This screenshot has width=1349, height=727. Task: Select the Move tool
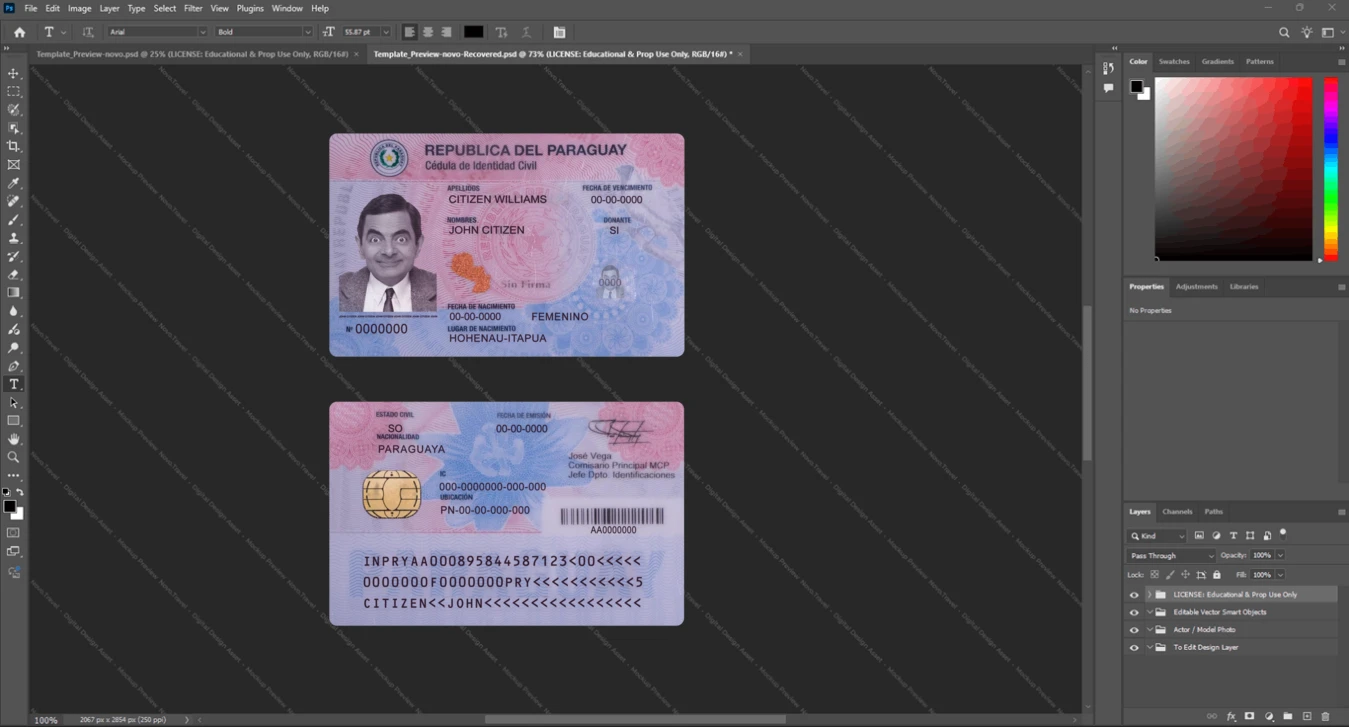click(x=14, y=74)
